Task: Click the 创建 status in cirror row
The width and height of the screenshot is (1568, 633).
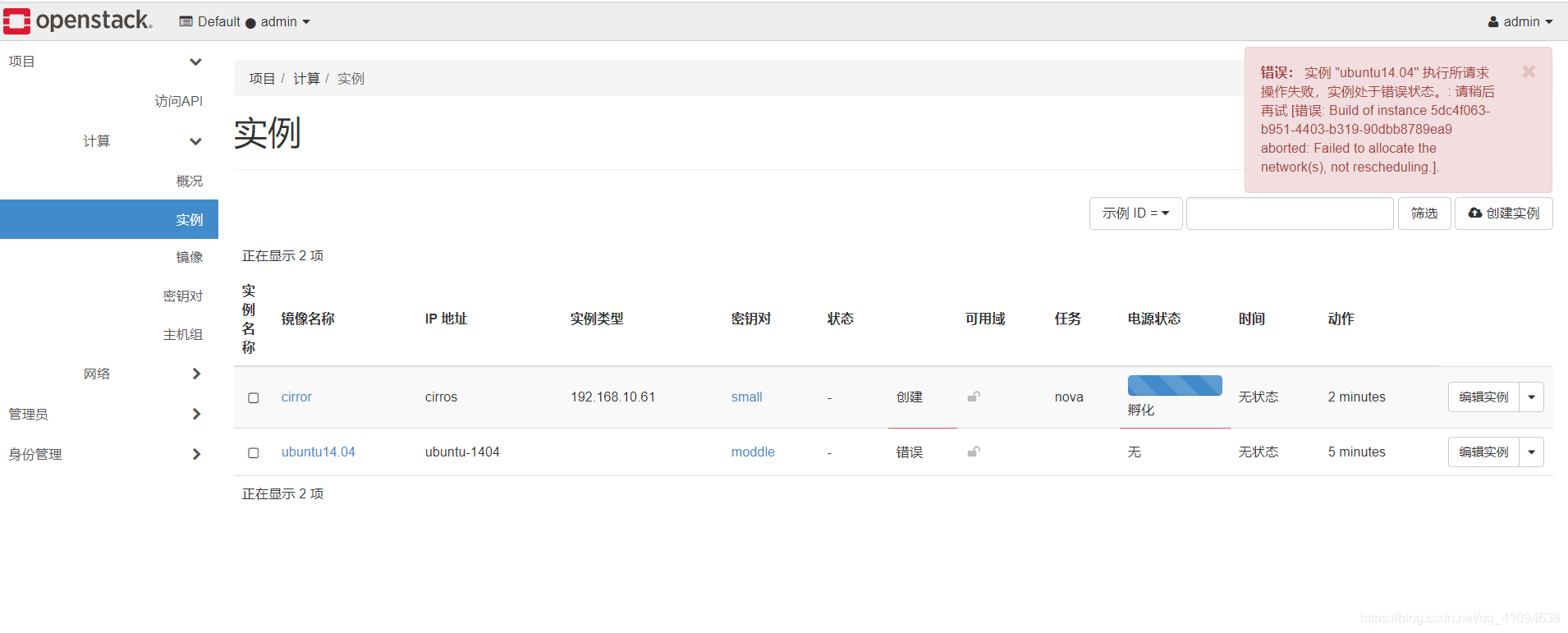Action: [x=910, y=397]
